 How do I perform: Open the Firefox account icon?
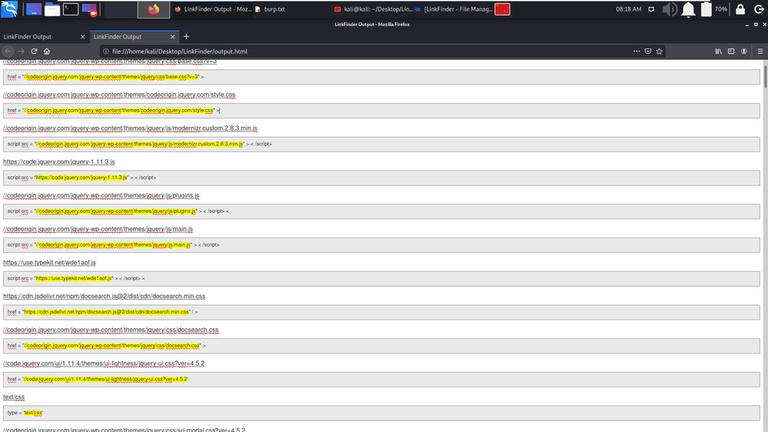tap(744, 51)
